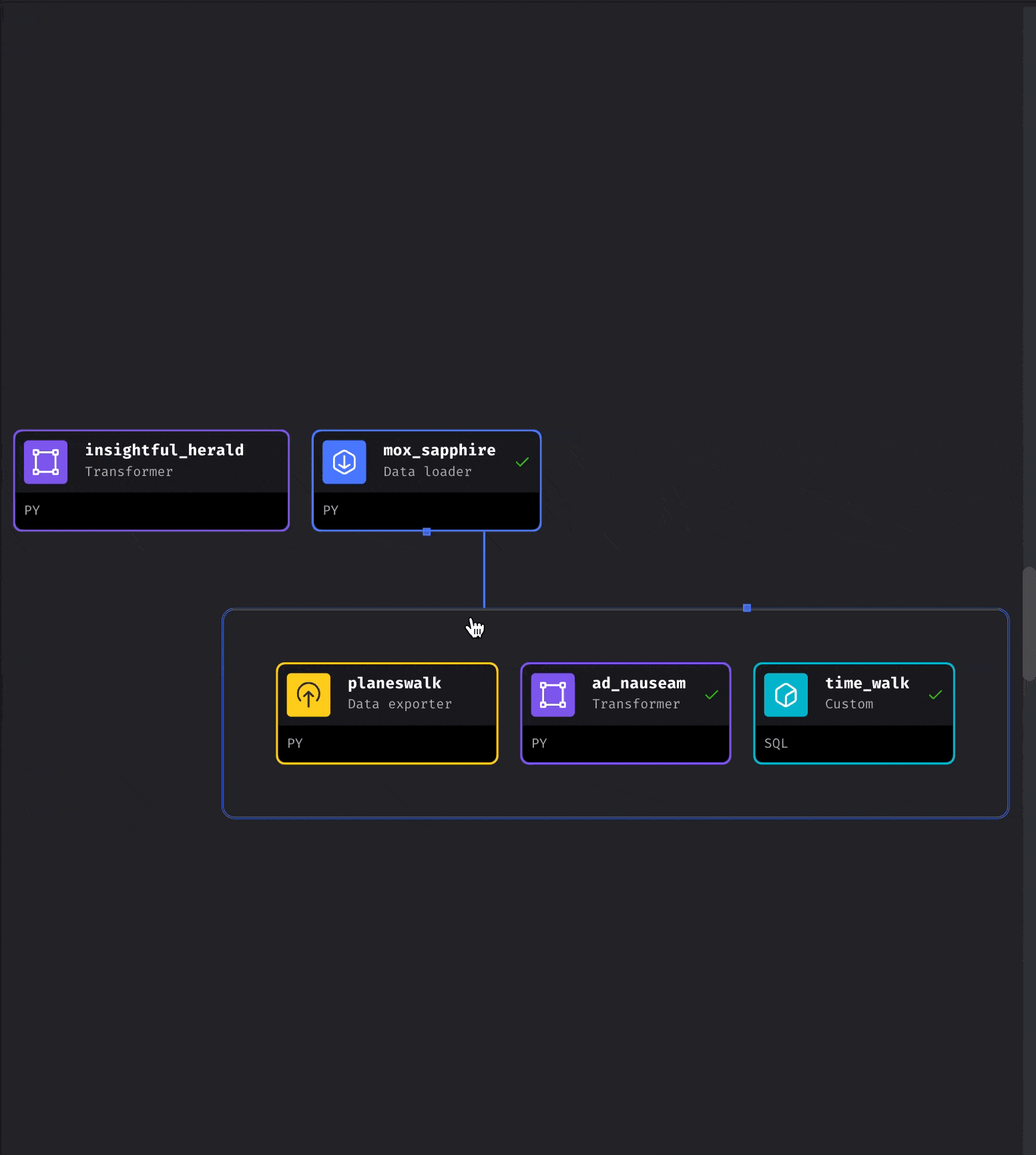
Task: Click the green checkmark on ad_nauseam
Action: [712, 695]
